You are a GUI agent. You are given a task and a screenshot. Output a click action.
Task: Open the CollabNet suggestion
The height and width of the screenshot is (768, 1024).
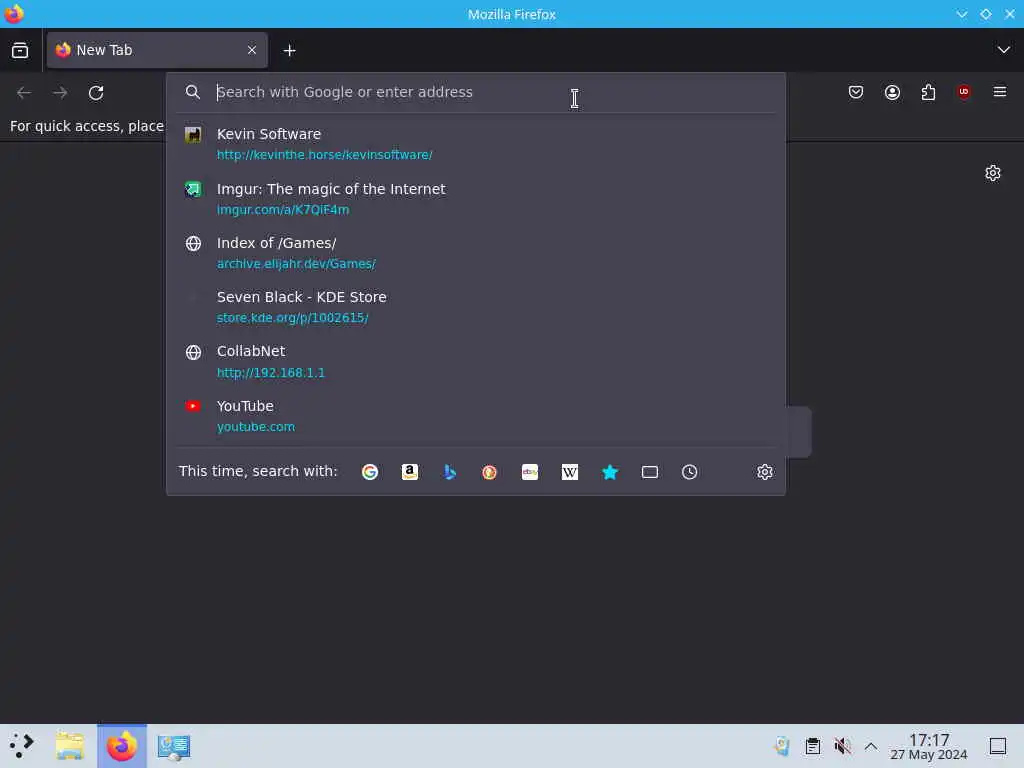[x=475, y=361]
